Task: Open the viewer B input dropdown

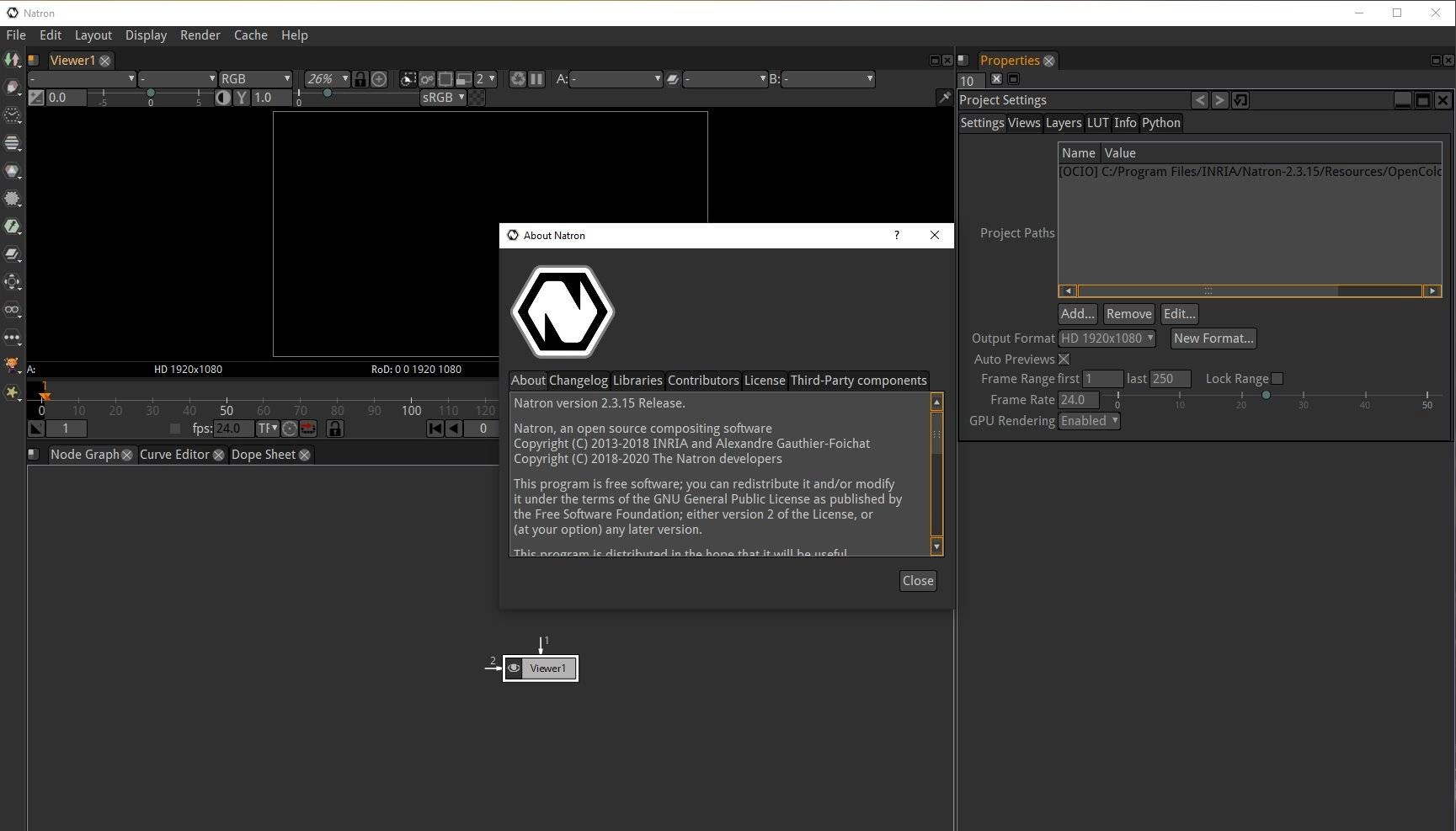Action: (829, 79)
